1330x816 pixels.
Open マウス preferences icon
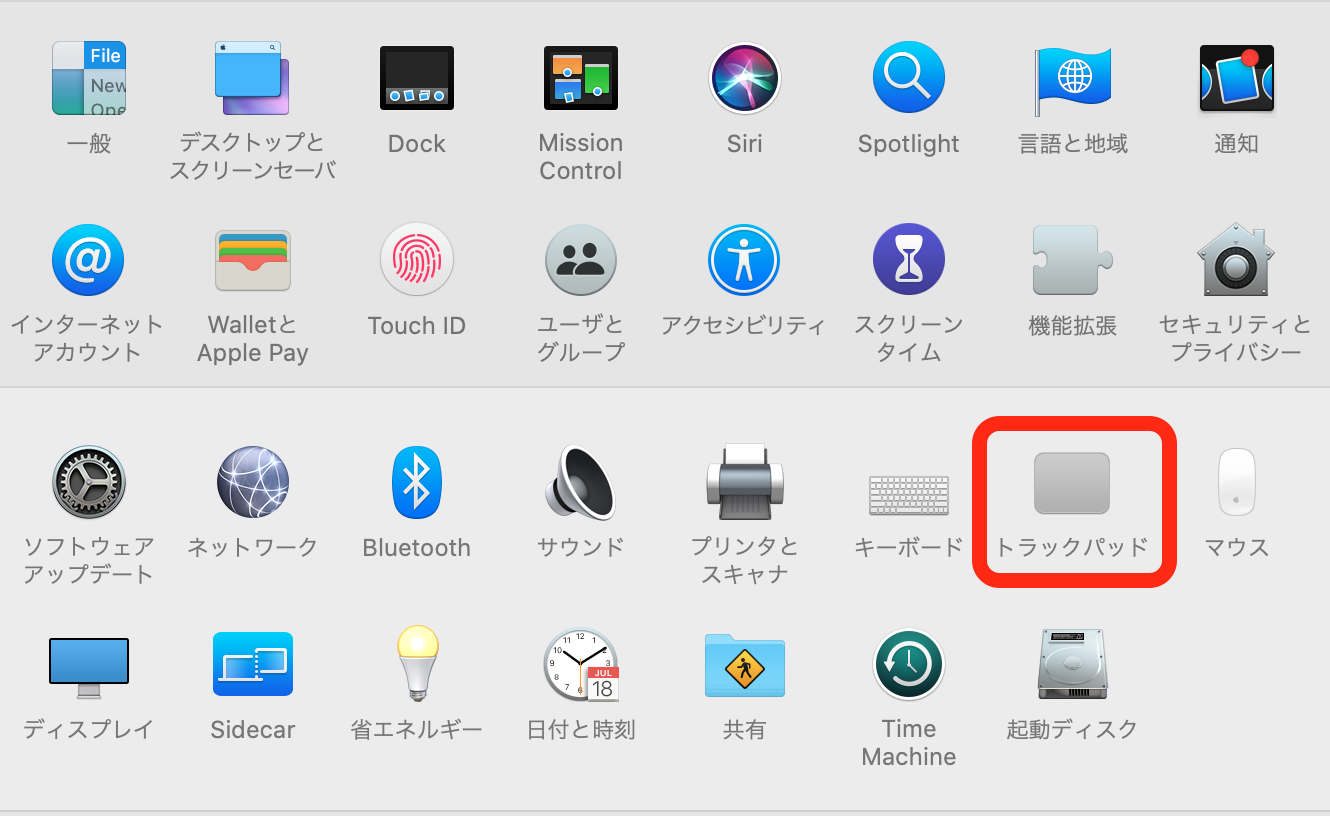1237,482
